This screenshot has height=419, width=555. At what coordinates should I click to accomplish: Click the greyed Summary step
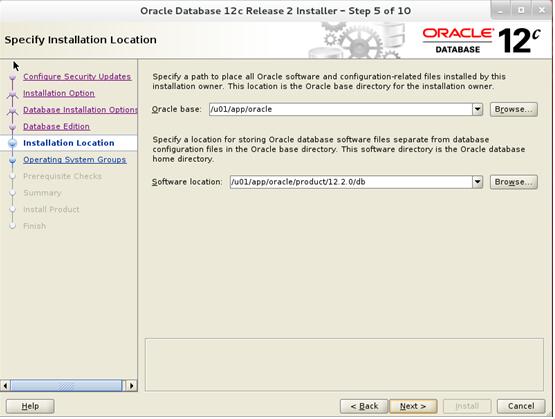(x=42, y=193)
